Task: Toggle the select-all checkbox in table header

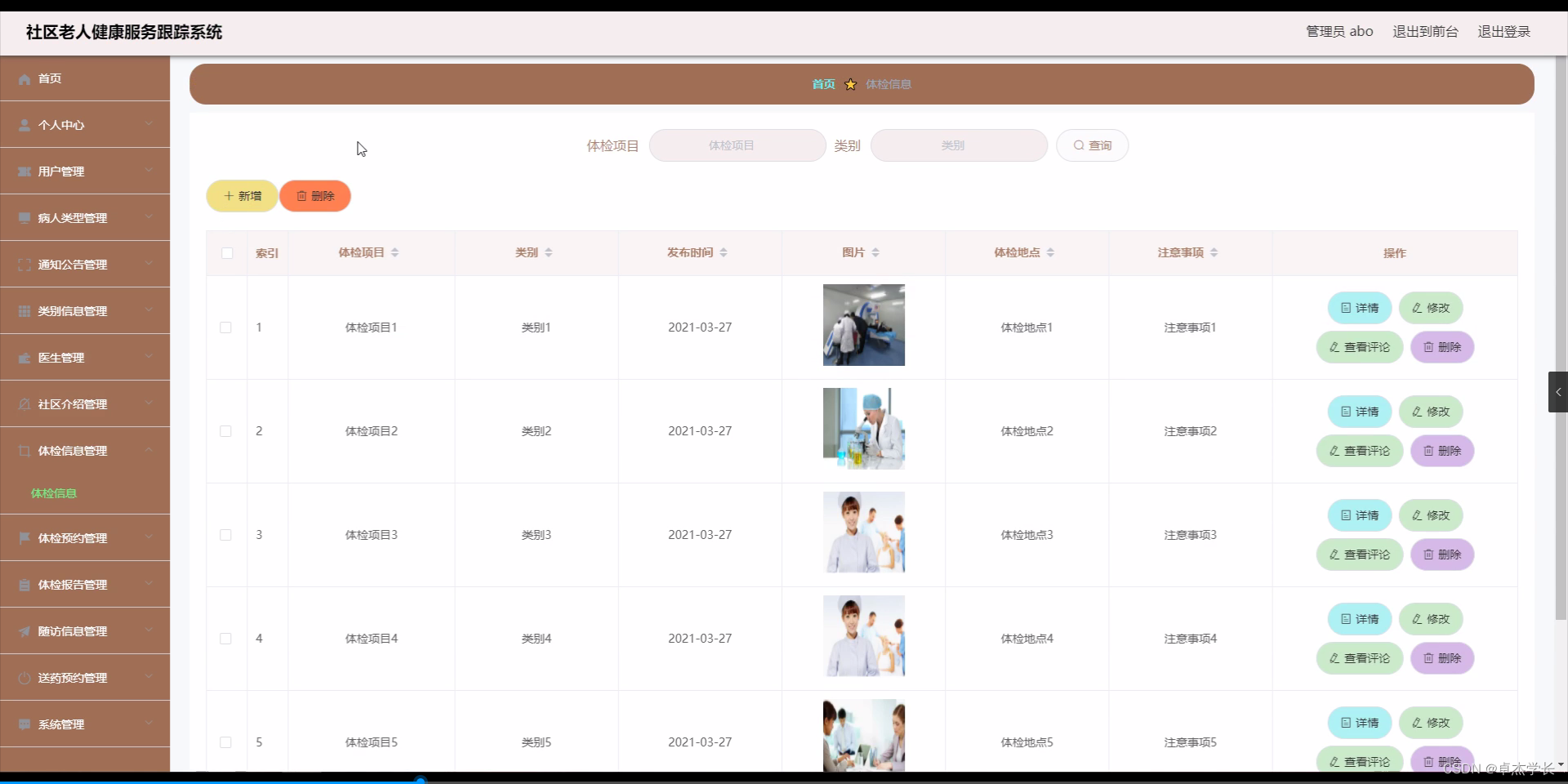Action: (x=226, y=253)
